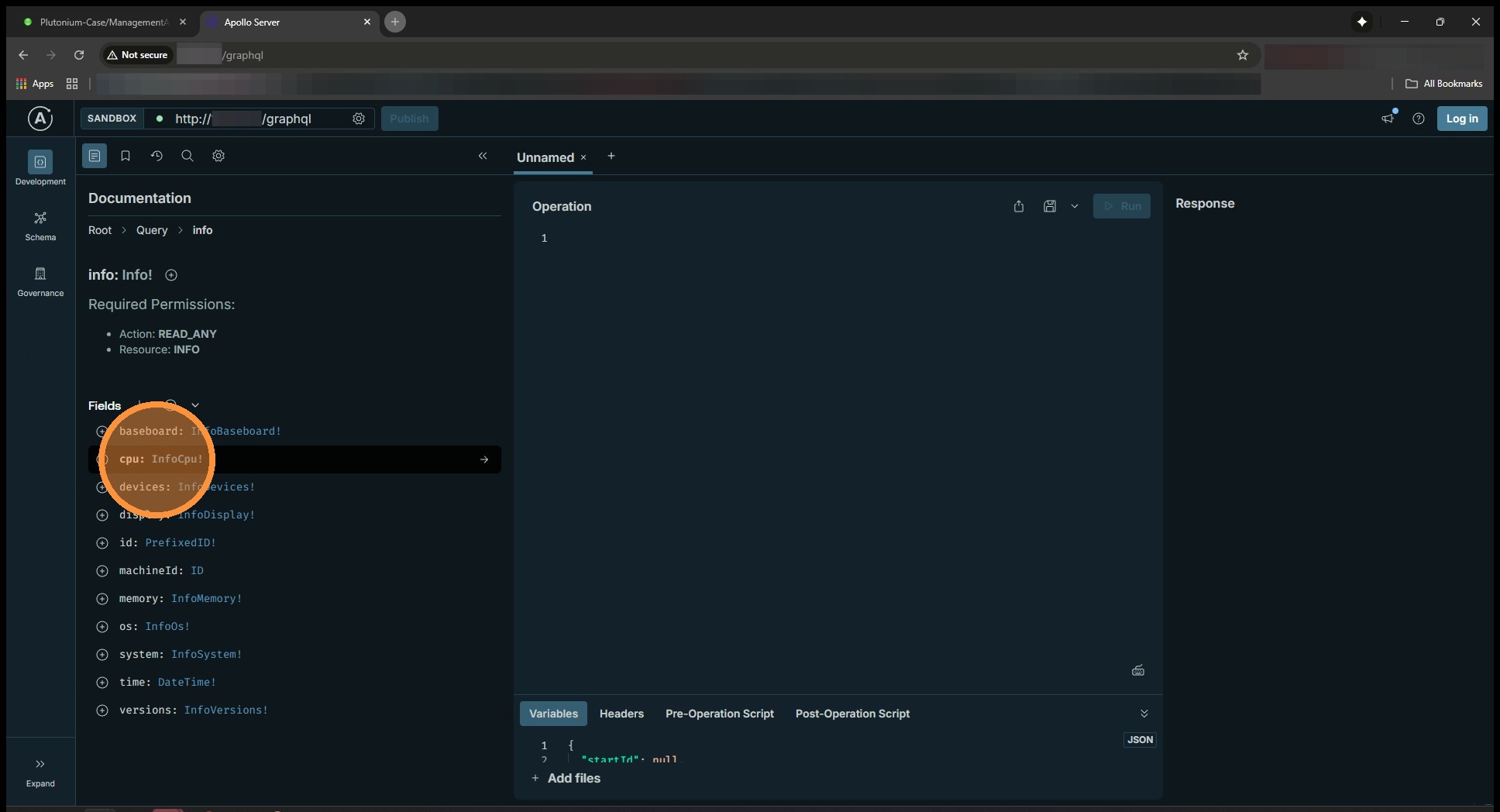Click the JSON format badge
Screen dimensions: 1500x812
[x=1140, y=740]
